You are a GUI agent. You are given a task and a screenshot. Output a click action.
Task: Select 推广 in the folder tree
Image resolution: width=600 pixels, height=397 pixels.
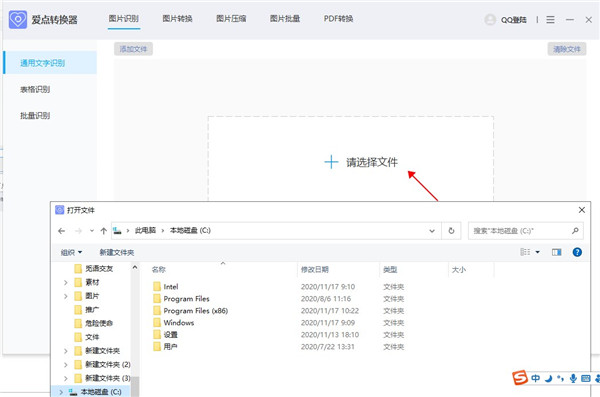92,309
